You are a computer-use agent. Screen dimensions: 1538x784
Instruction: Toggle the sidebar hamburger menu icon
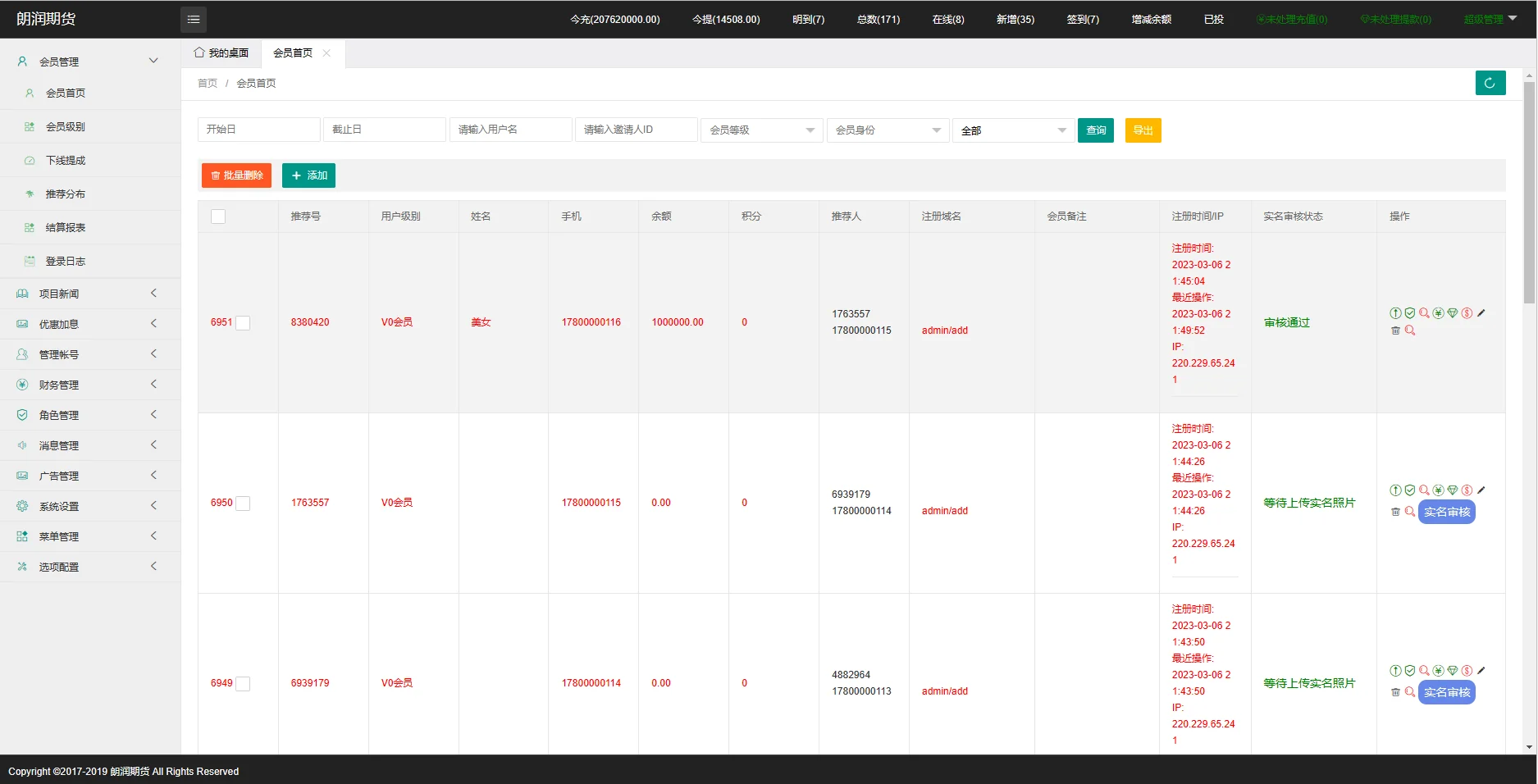(x=194, y=20)
